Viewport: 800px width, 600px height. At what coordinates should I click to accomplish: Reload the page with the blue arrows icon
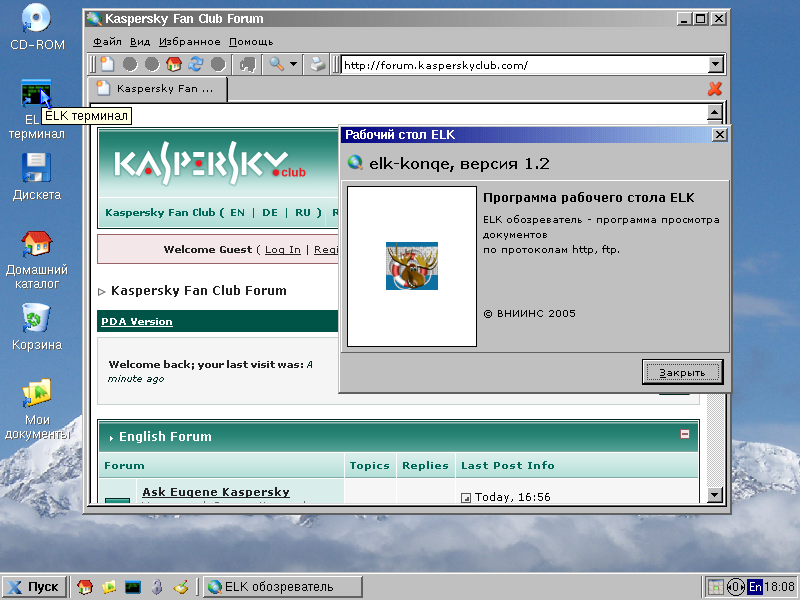click(196, 64)
